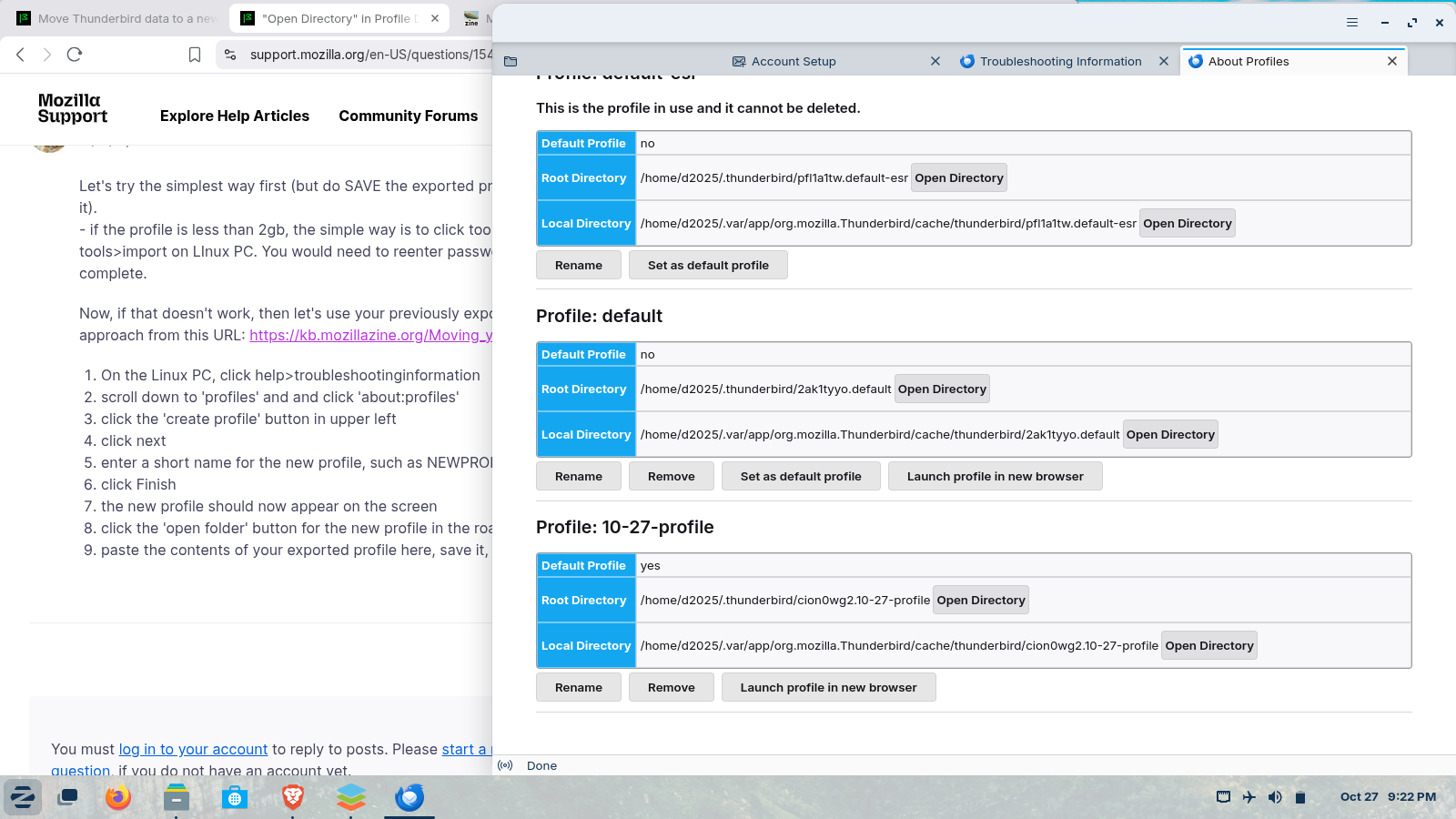Switch to the Troubleshooting Information tab
Viewport: 1456px width, 819px height.
1060,61
